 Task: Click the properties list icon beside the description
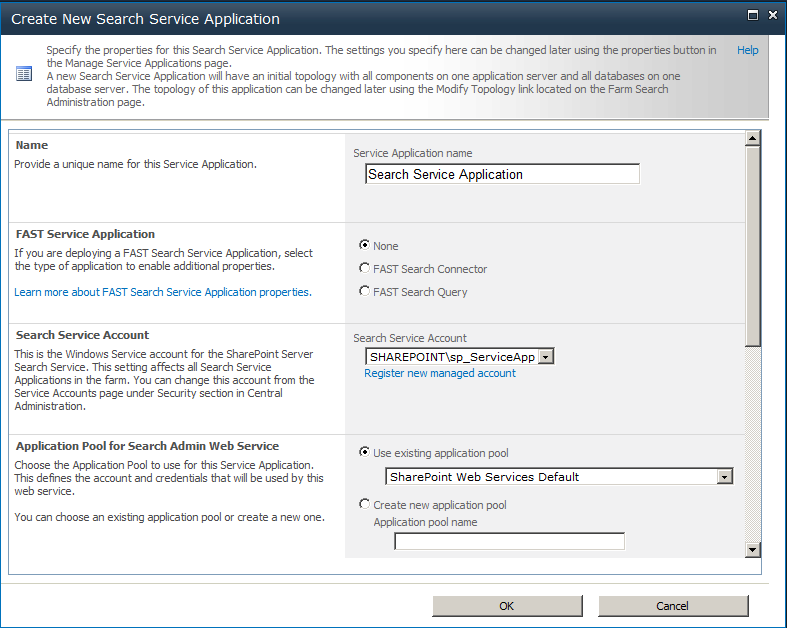coord(24,74)
